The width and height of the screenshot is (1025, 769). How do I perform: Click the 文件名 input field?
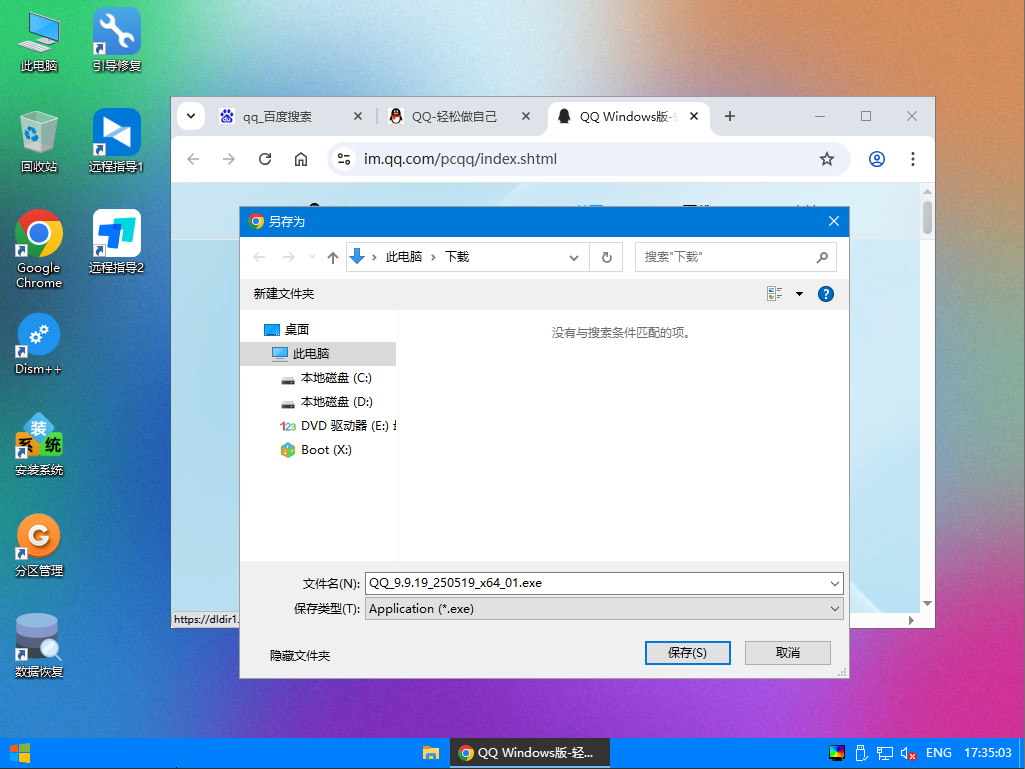click(x=597, y=583)
